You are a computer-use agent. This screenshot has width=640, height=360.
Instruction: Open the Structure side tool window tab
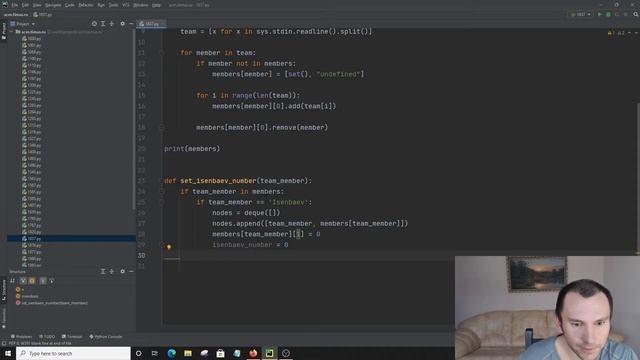[4, 291]
